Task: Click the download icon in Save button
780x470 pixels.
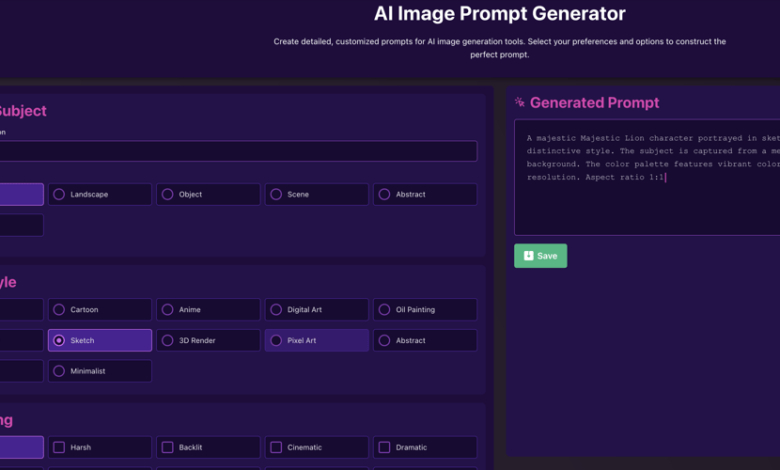Action: click(528, 256)
